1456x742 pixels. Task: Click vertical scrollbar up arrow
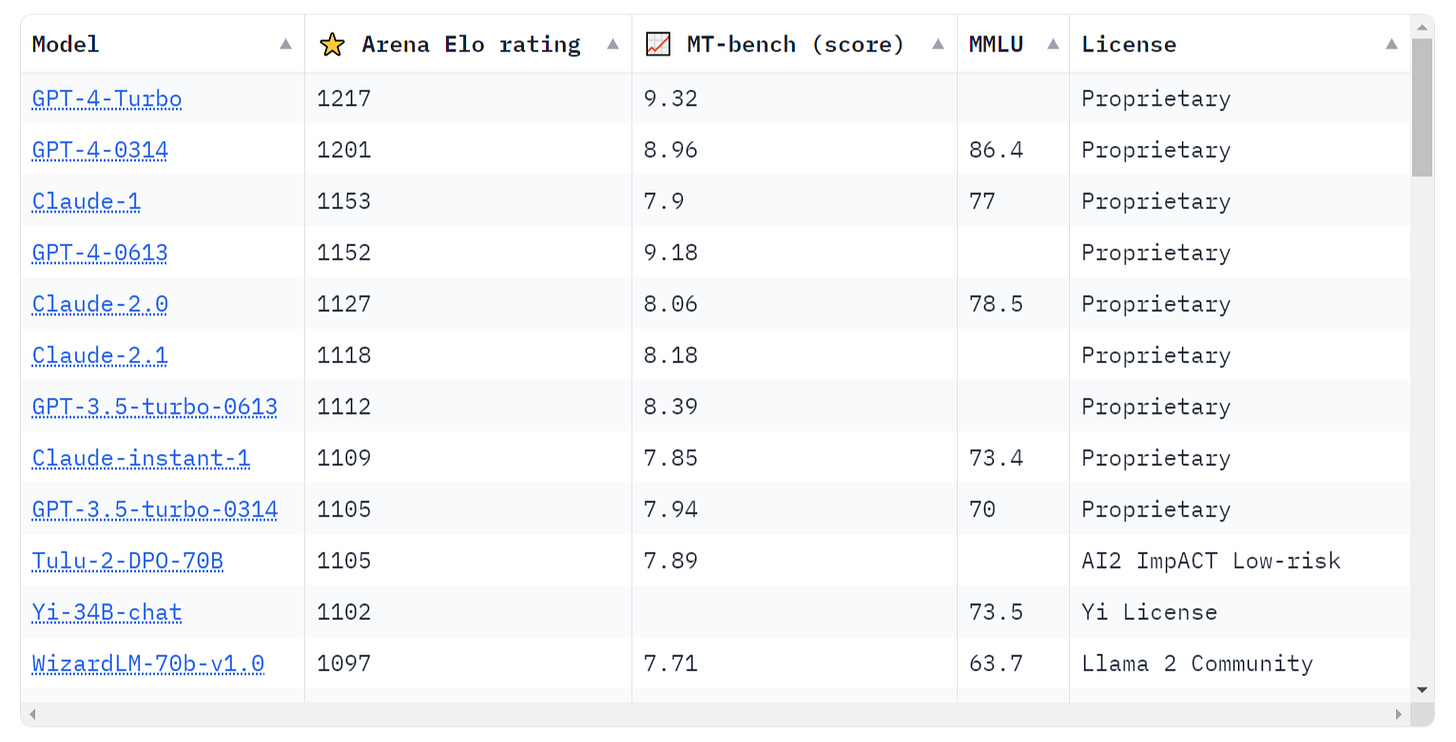(1422, 26)
